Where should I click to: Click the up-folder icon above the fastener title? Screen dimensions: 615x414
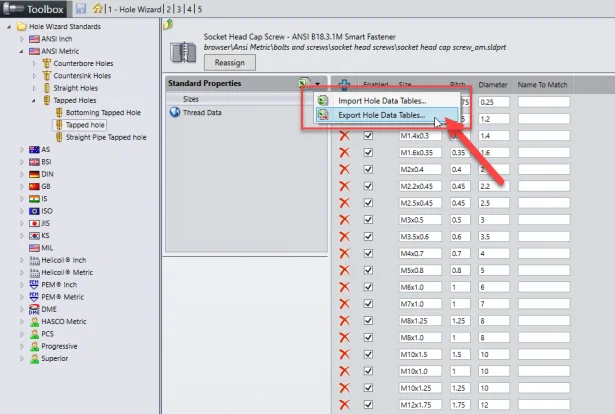[x=167, y=23]
